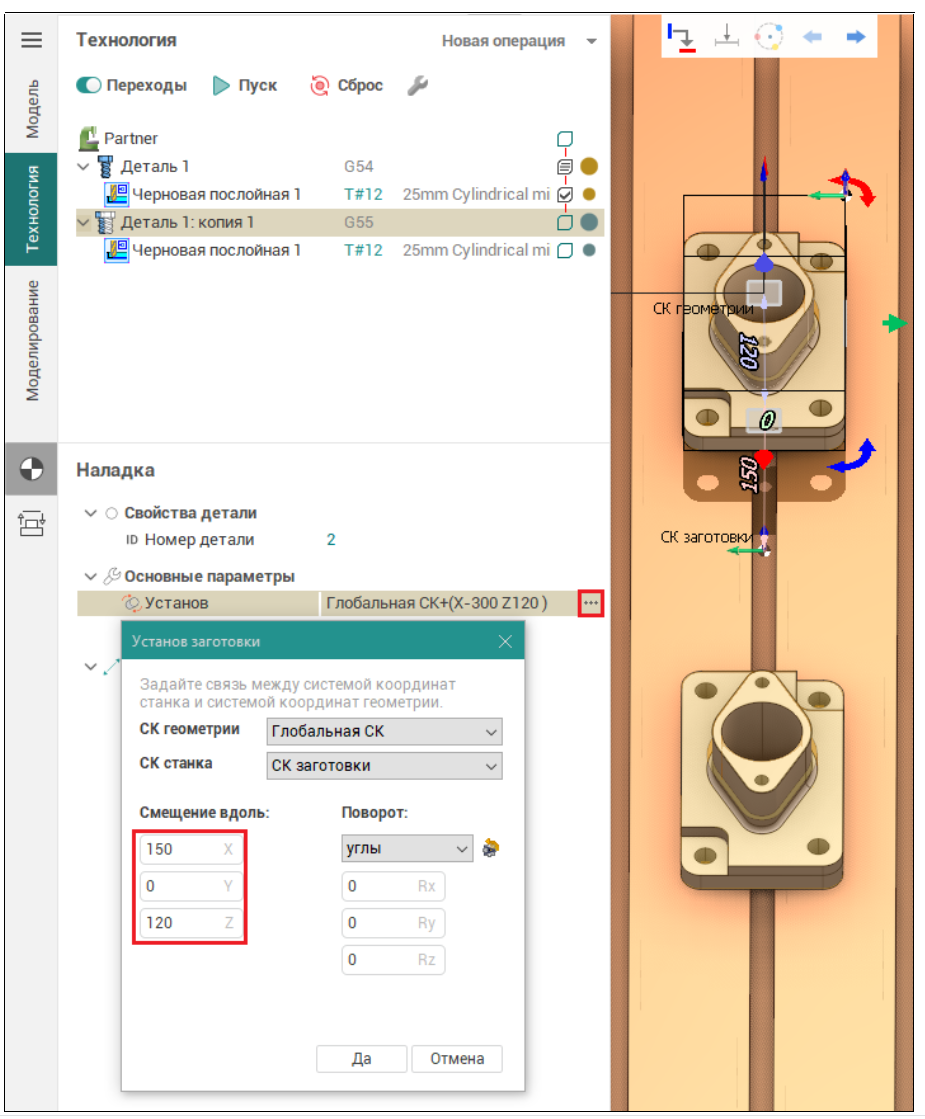Viewport: 925px width, 1119px height.
Task: Expand the Новая операция dropdown
Action: click(519, 41)
